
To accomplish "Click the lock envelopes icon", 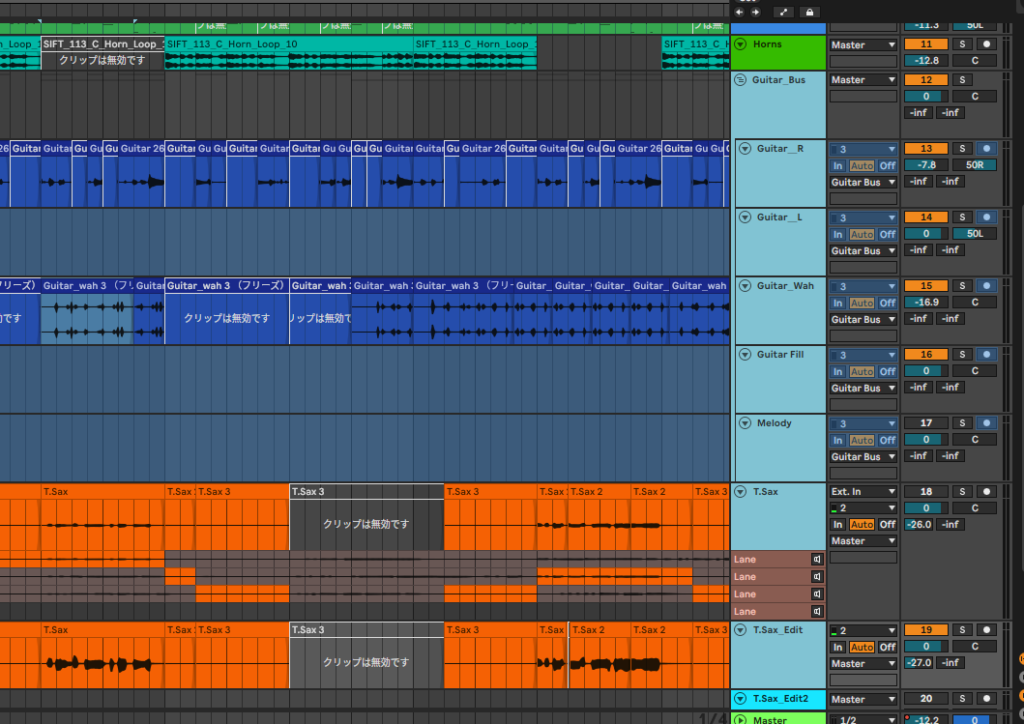I will tap(809, 12).
